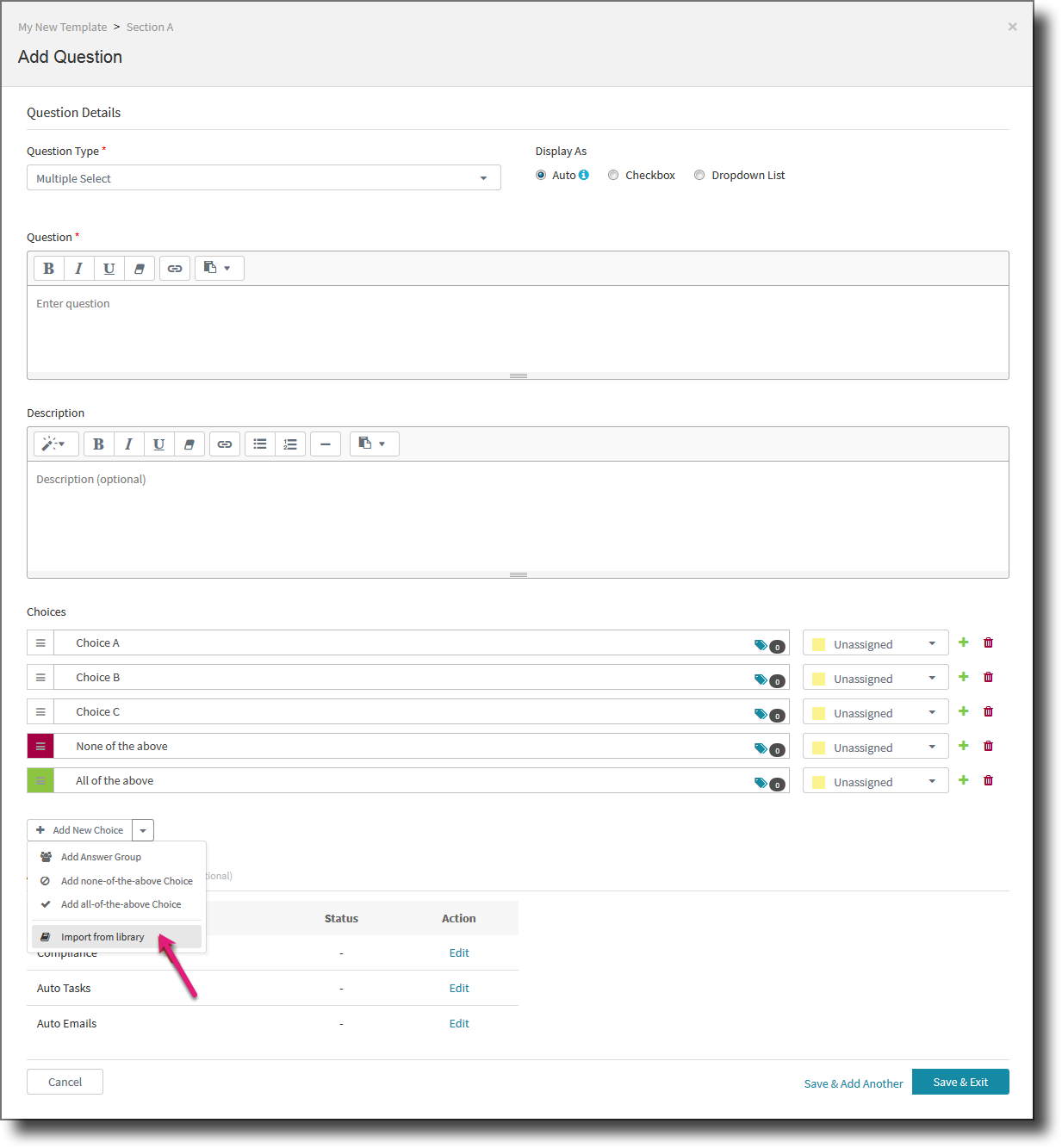Insert a link in the Question field

click(175, 268)
